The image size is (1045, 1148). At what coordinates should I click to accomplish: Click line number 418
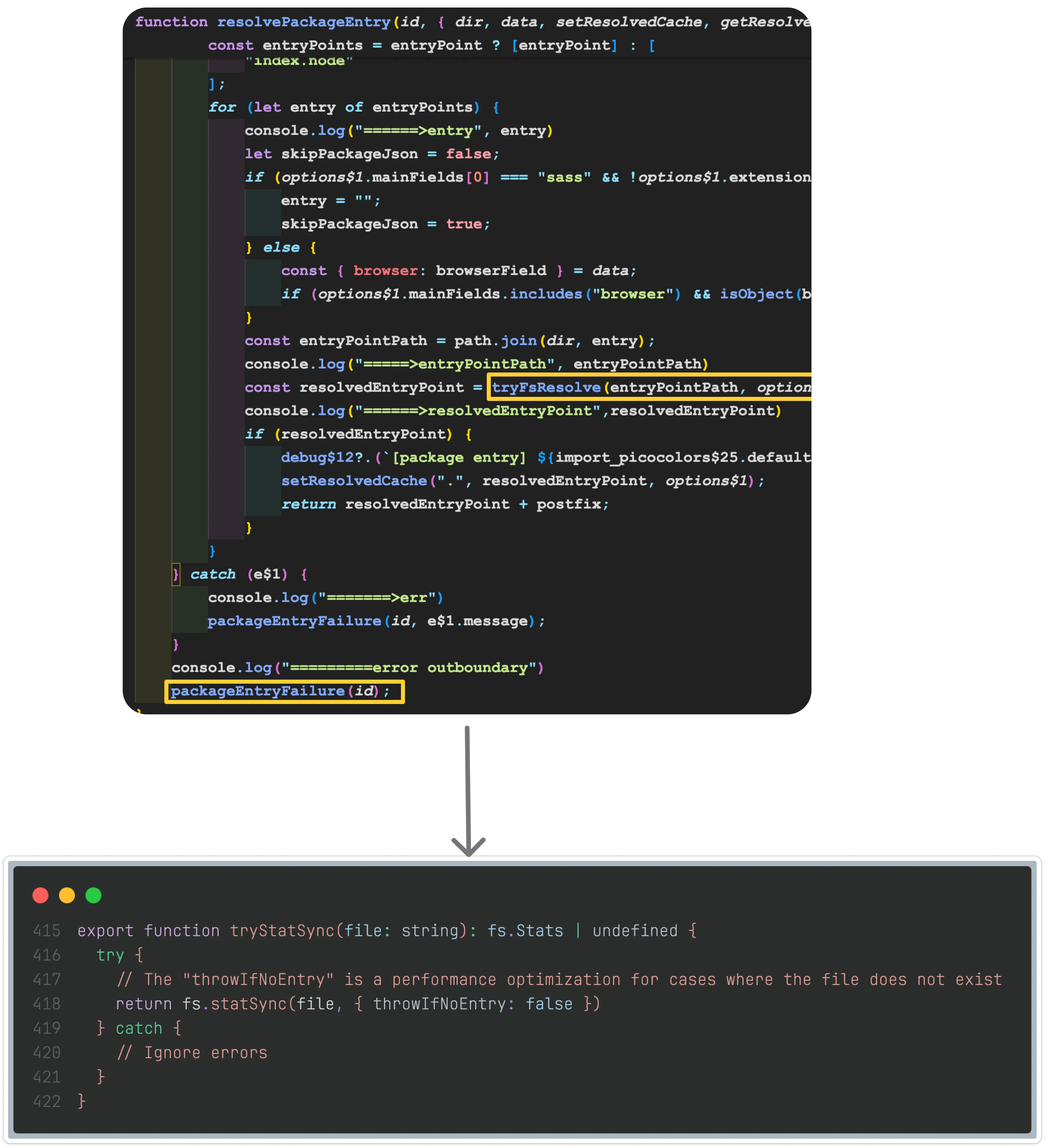click(x=47, y=1004)
